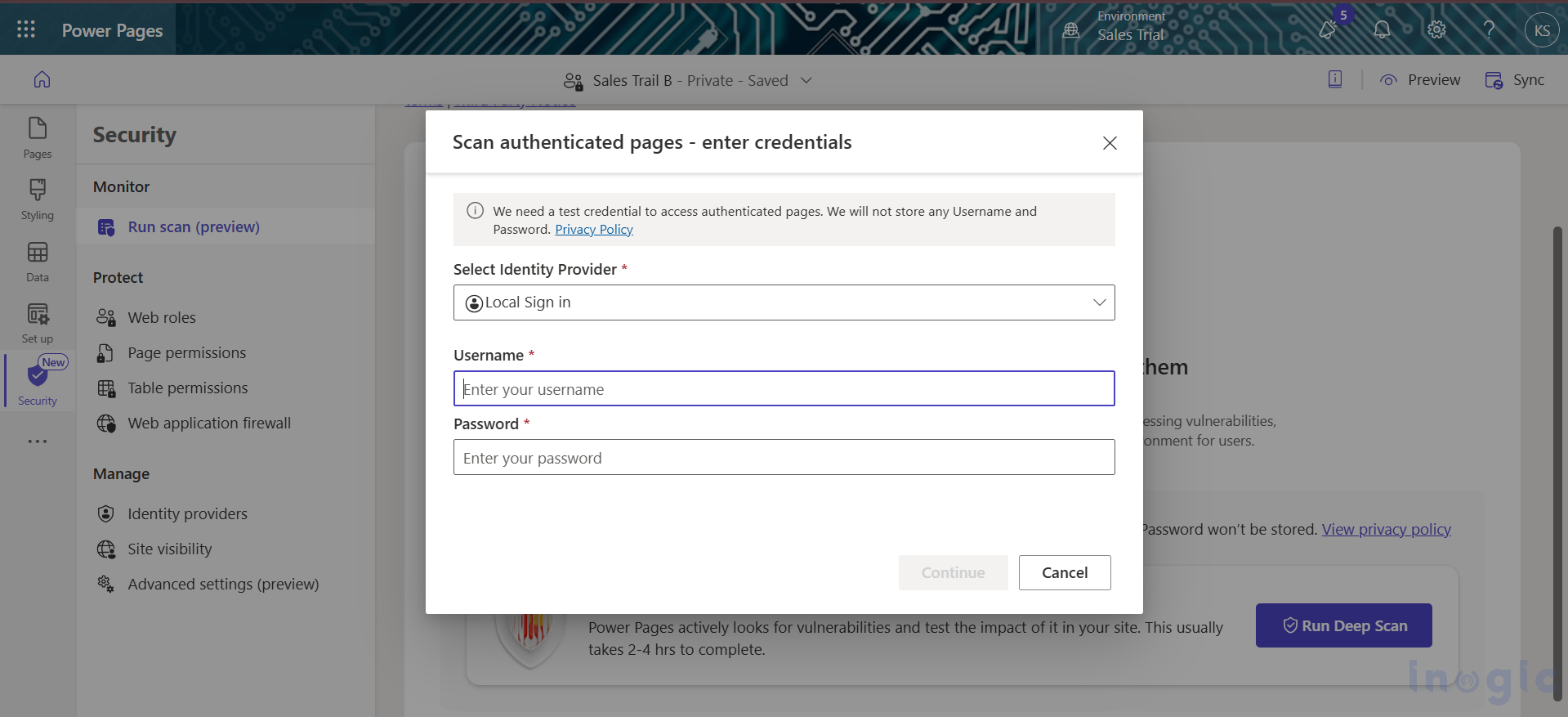Screen dimensions: 1568x717
Task: Click the tablet info icon near Preview
Action: (1335, 79)
